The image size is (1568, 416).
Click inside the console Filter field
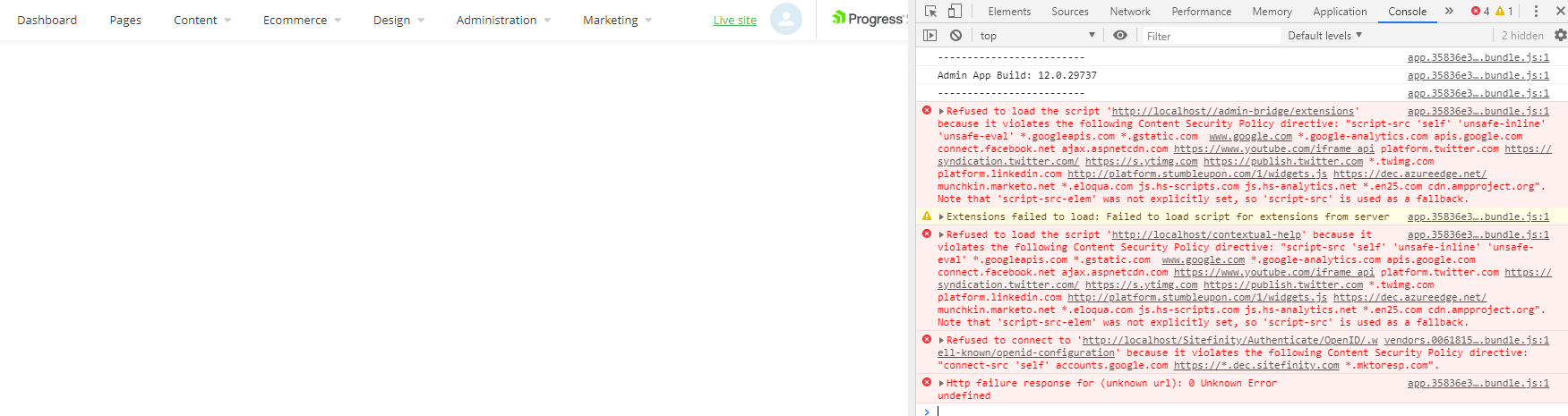1210,36
